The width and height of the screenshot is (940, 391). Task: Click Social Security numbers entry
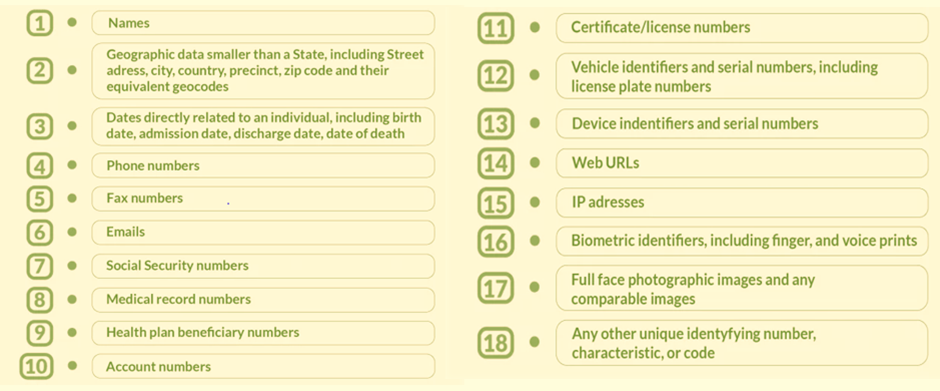pyautogui.click(x=263, y=266)
